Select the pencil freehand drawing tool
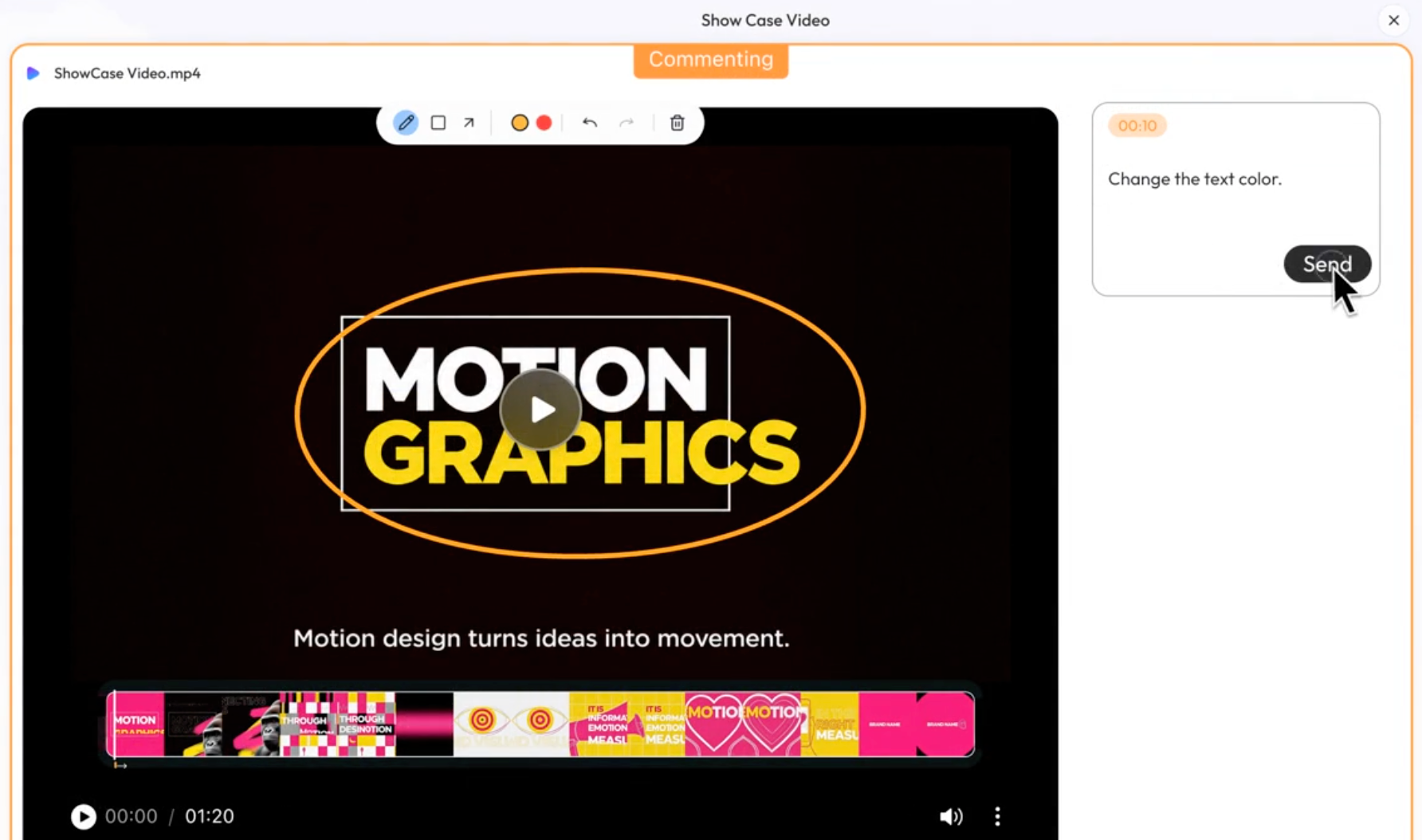Image resolution: width=1422 pixels, height=840 pixels. pos(406,123)
